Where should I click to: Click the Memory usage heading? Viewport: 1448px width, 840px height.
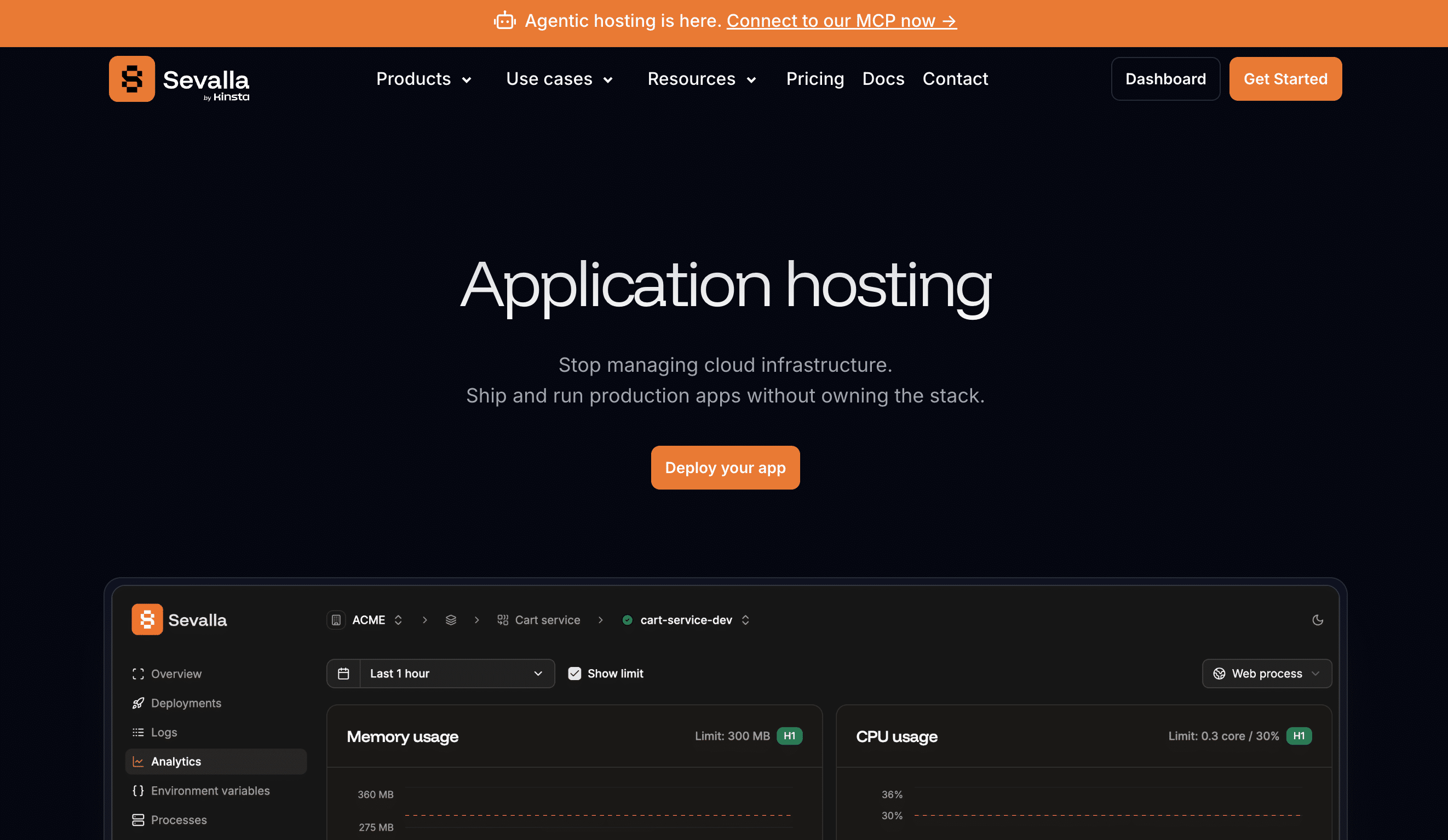coord(403,737)
